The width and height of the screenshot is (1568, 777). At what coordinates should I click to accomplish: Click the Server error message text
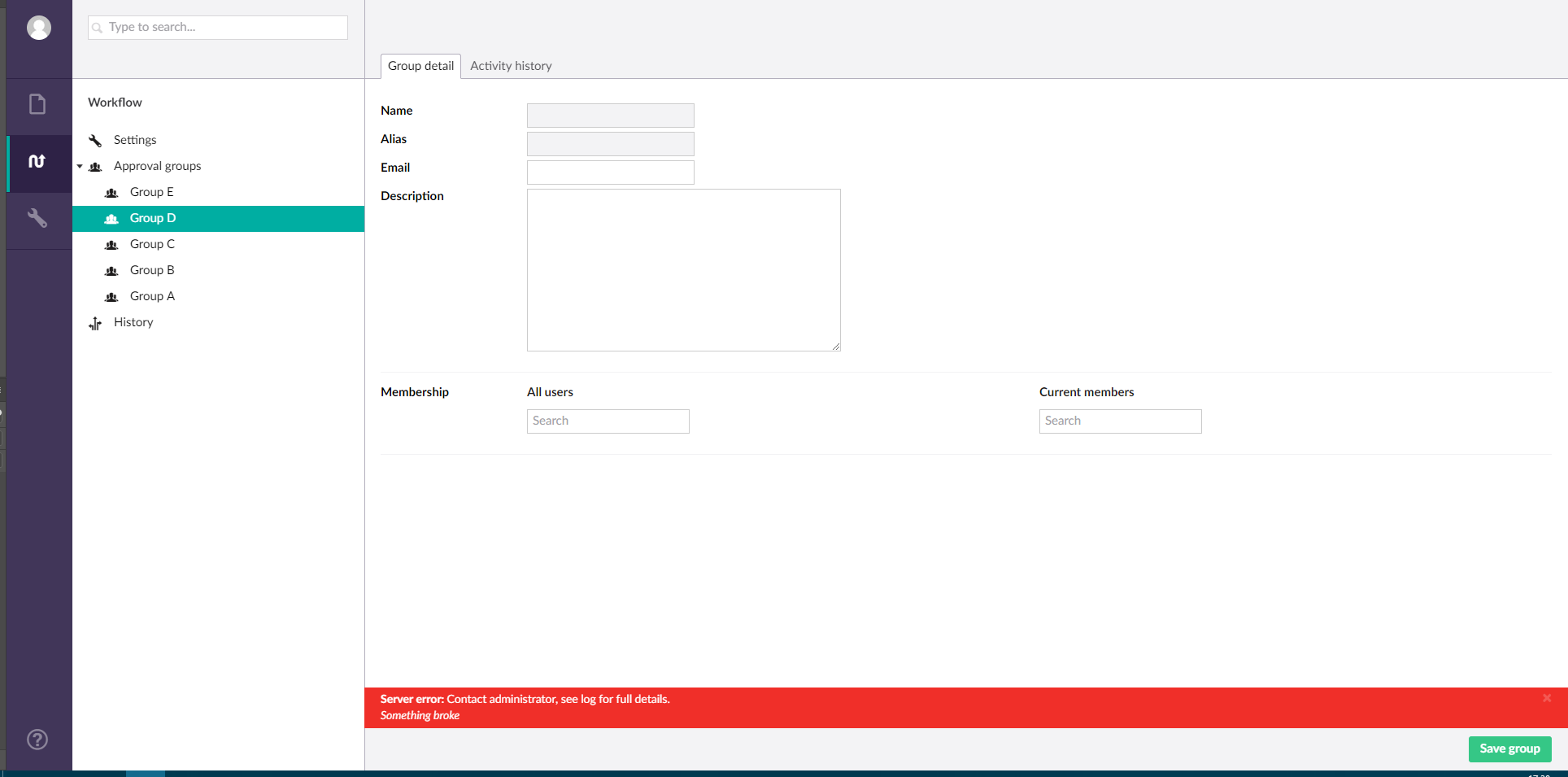click(x=525, y=699)
